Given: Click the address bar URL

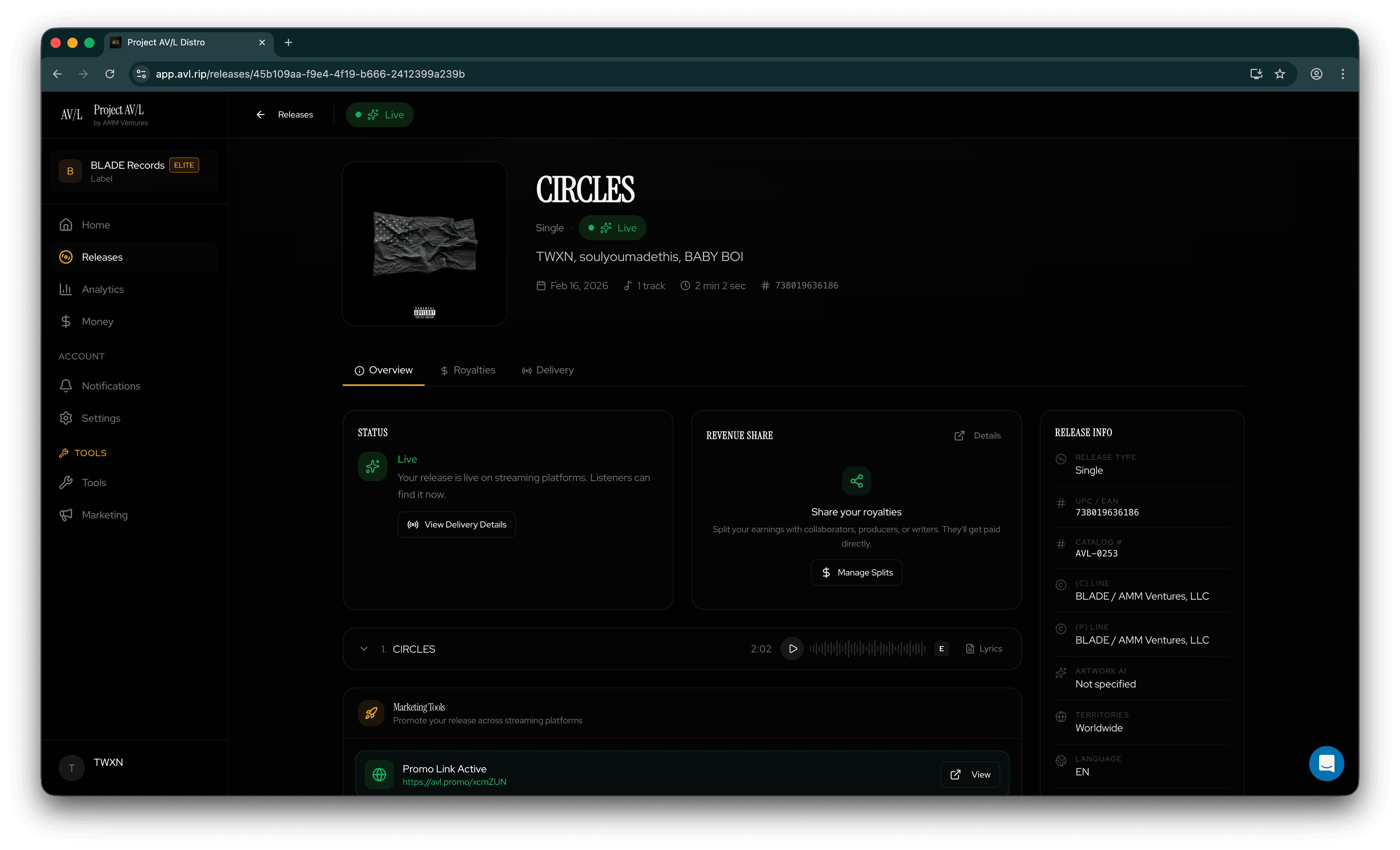Looking at the screenshot, I should tap(310, 74).
